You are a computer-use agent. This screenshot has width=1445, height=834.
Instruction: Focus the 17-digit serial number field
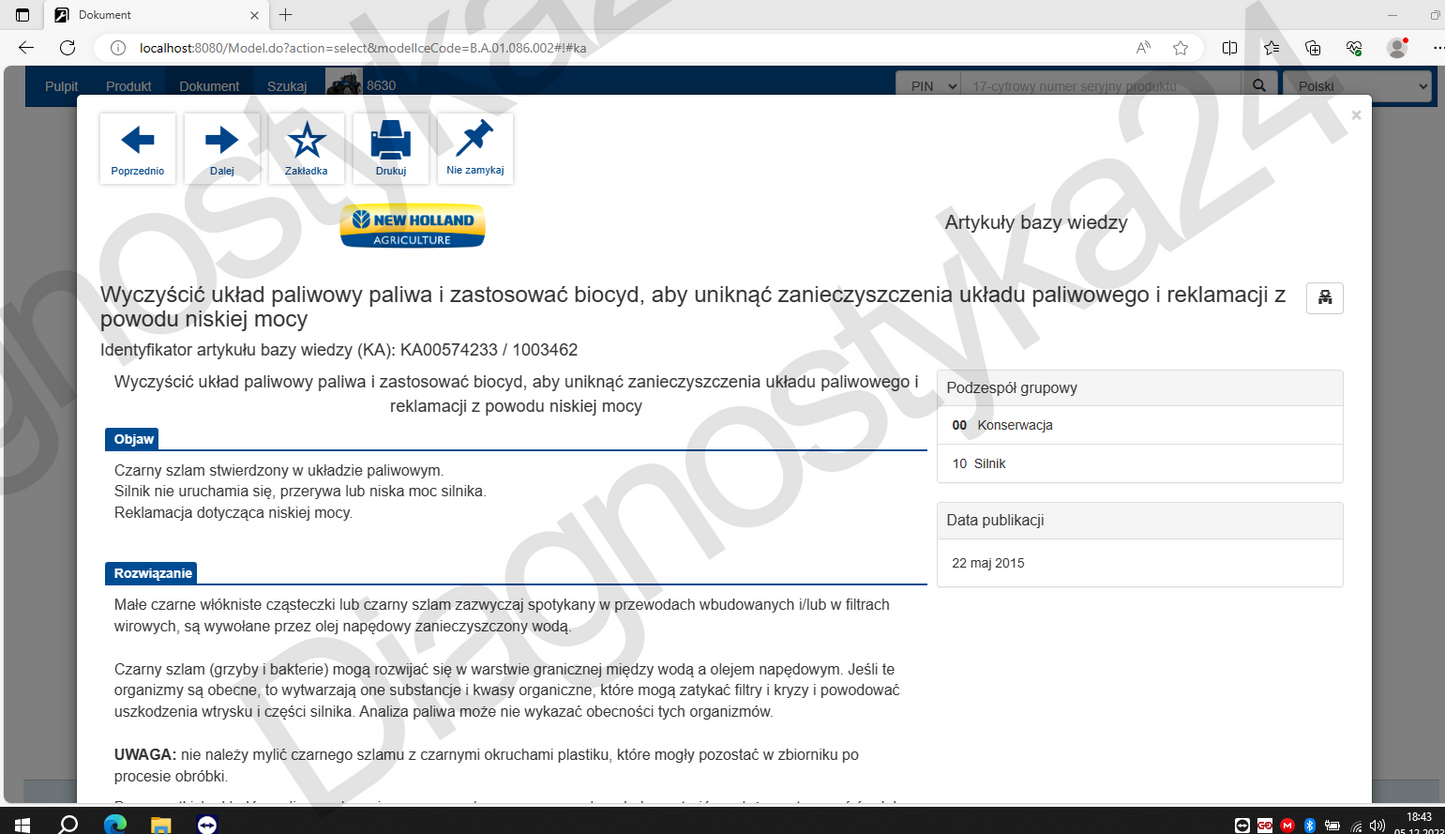click(x=1101, y=86)
